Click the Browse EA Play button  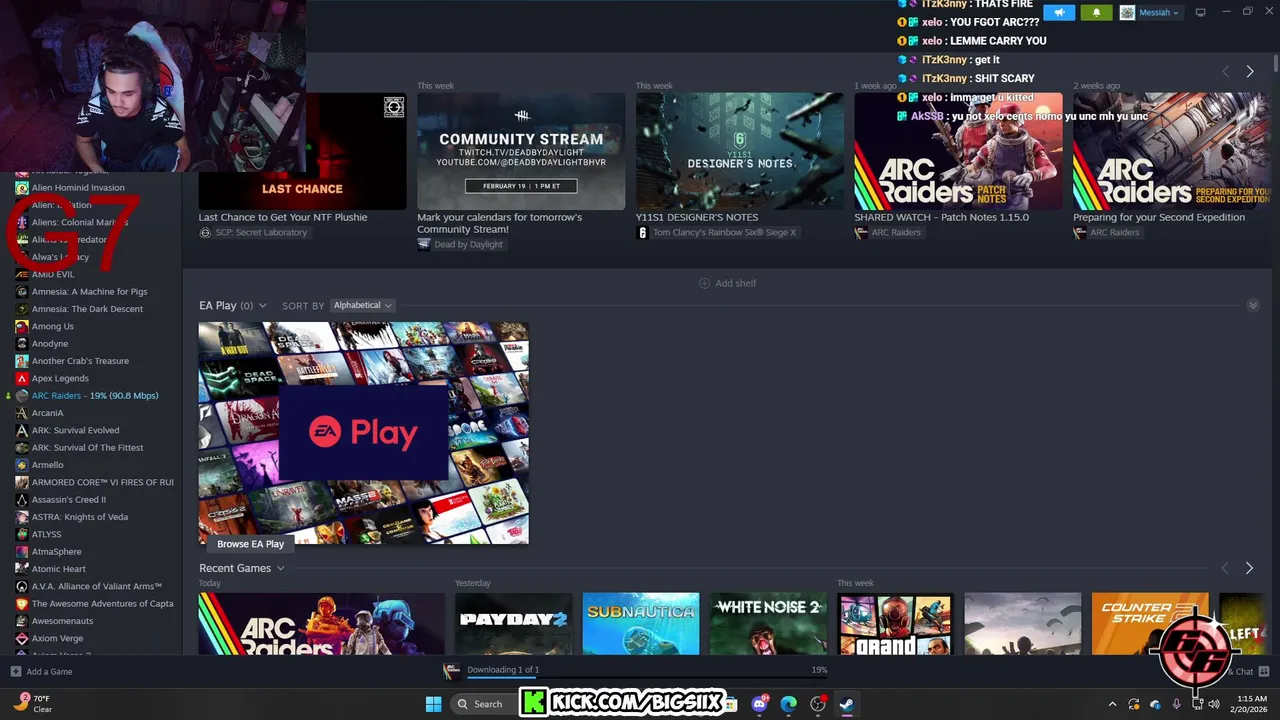point(250,544)
